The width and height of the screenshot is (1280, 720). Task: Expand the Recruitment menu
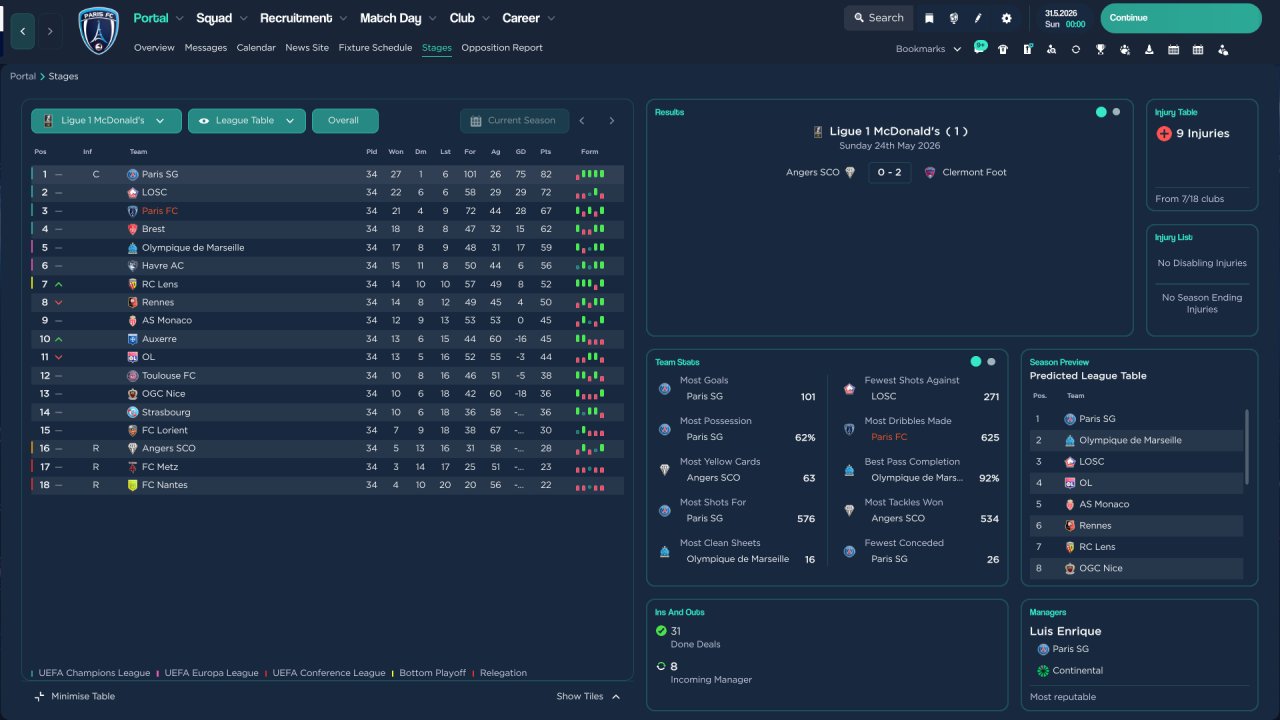[304, 18]
